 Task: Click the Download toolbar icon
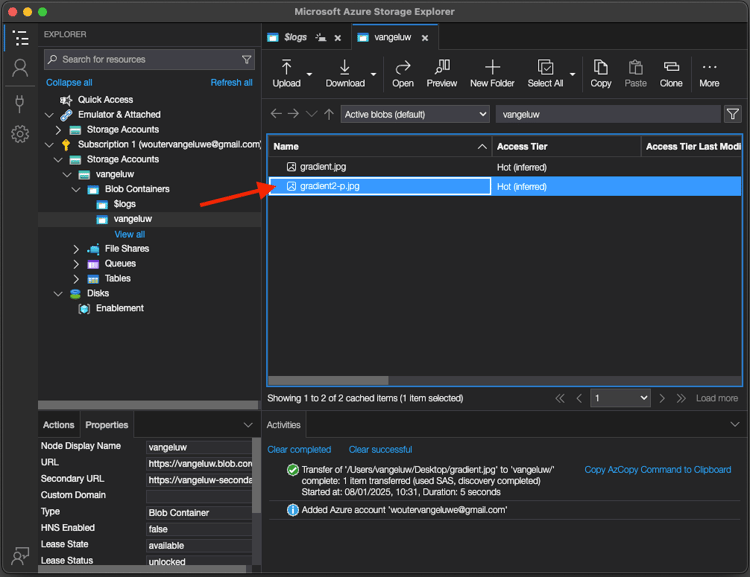tap(345, 73)
